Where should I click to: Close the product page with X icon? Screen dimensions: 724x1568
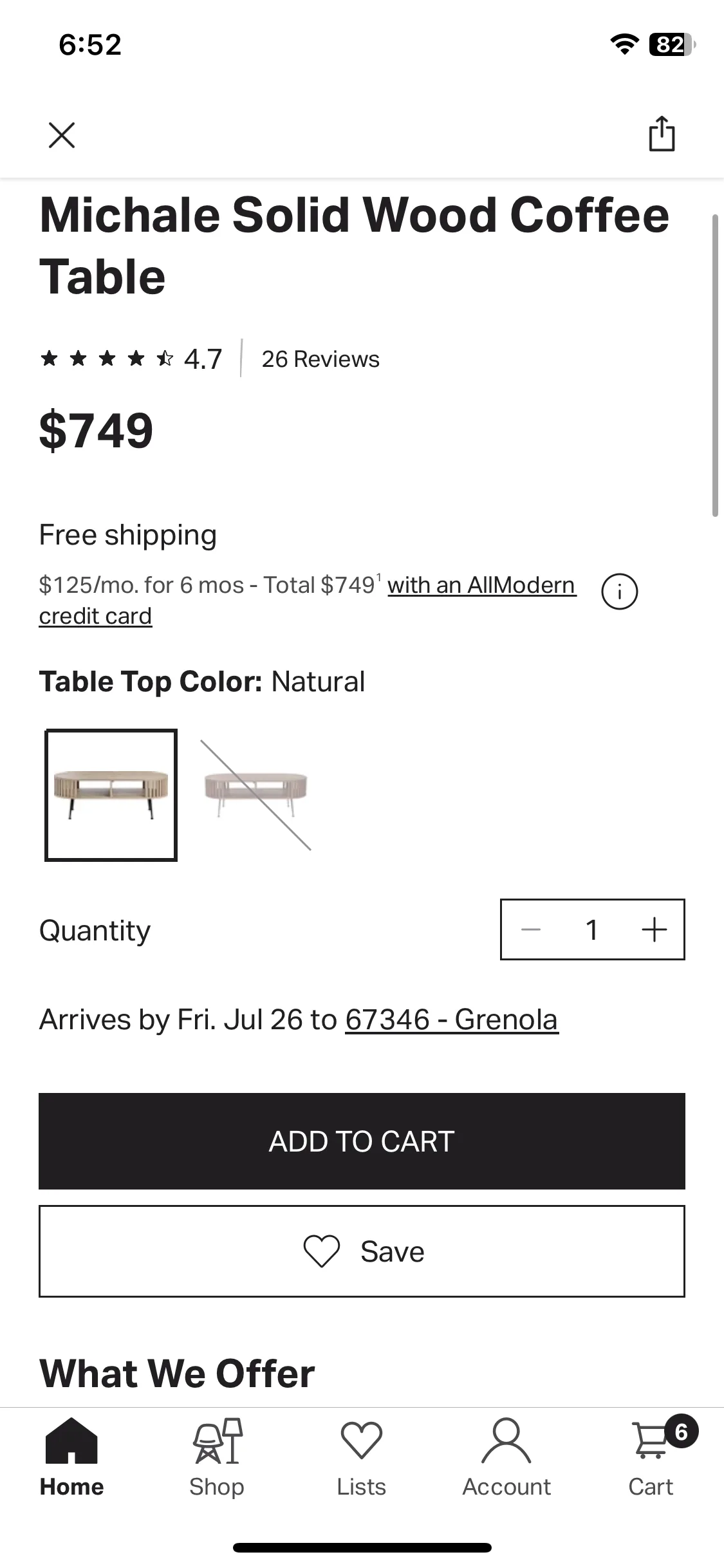click(62, 135)
